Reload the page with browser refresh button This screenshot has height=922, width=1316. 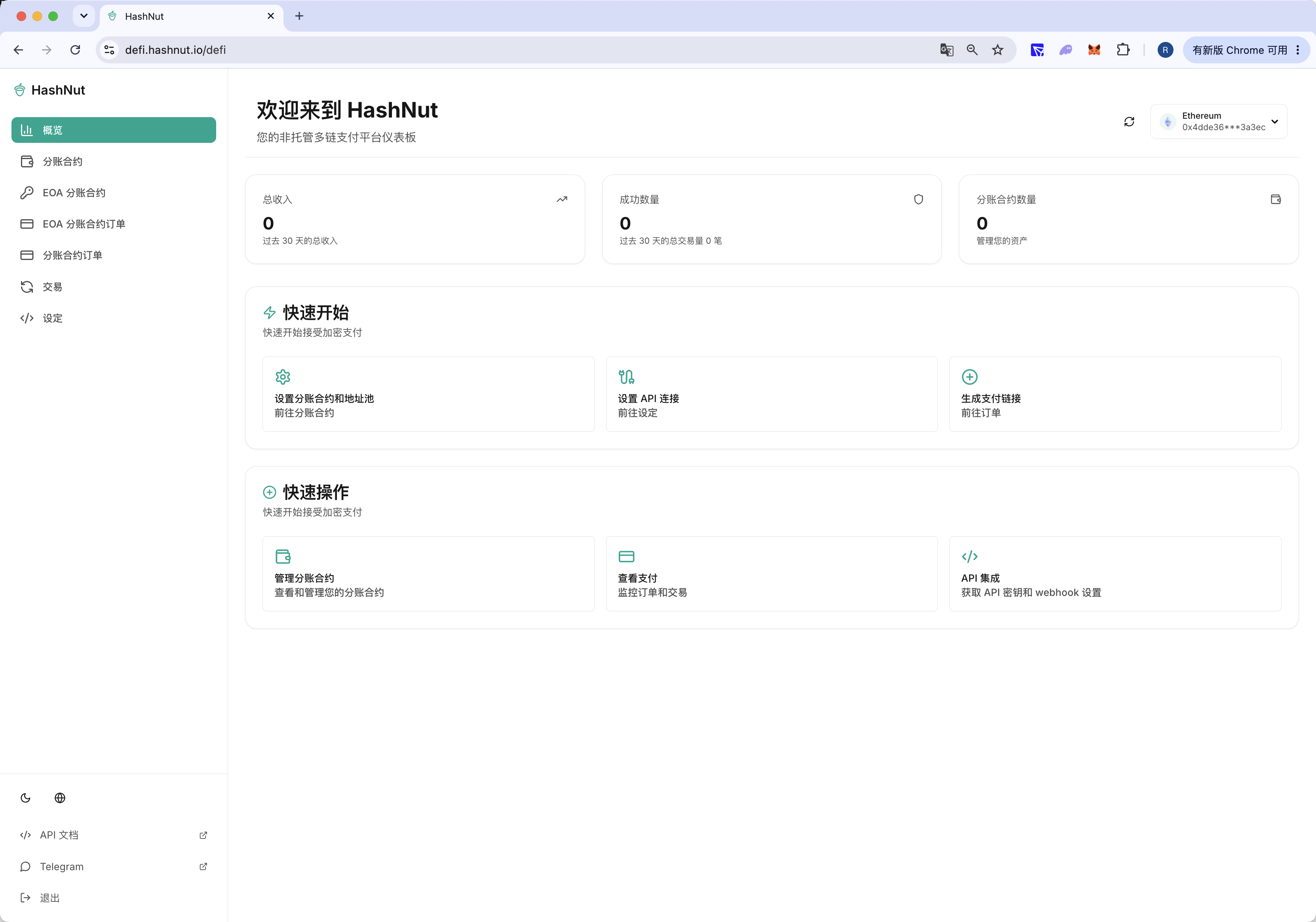tap(75, 50)
